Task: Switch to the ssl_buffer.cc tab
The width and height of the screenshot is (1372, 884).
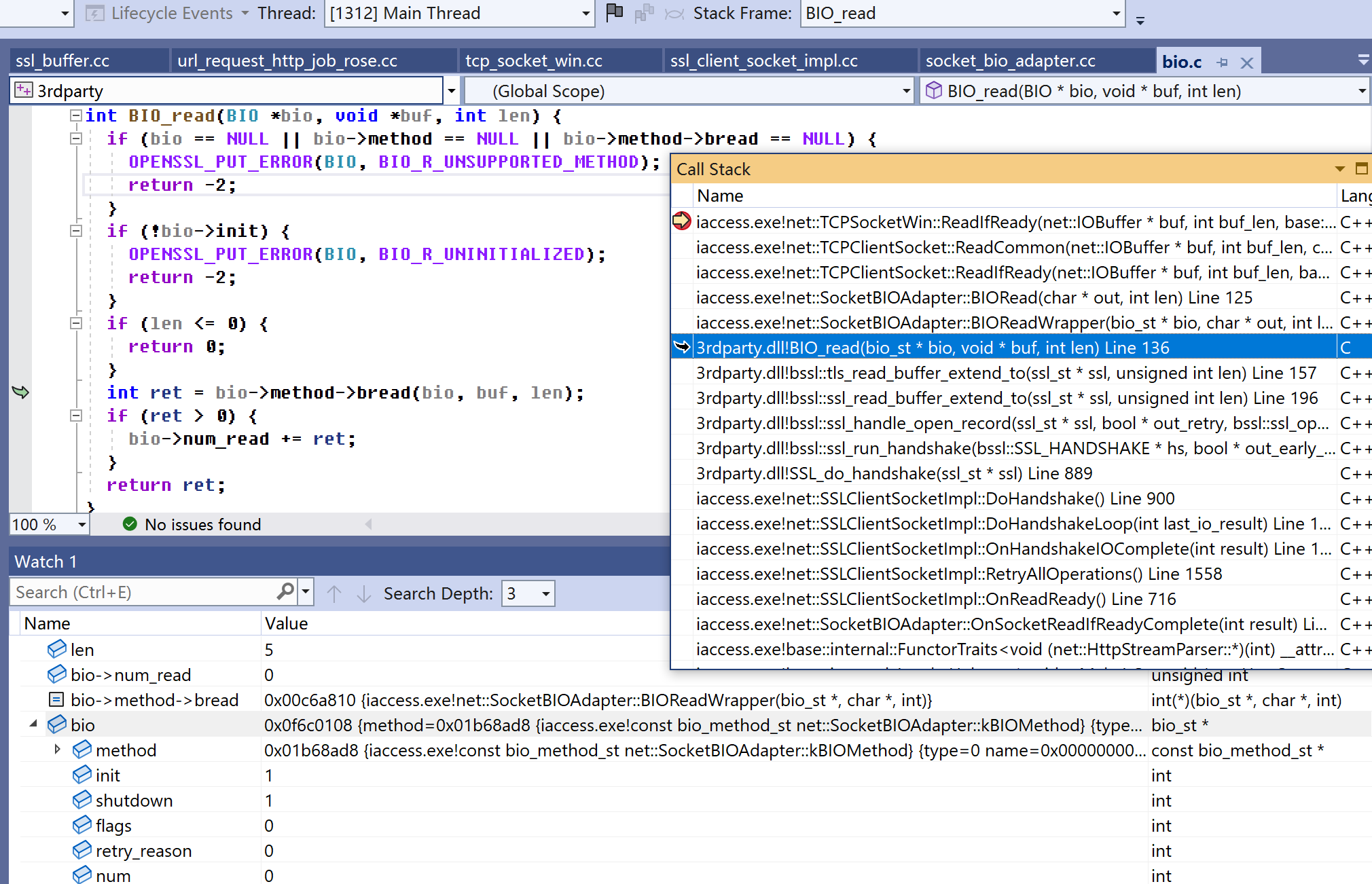Action: (x=89, y=60)
